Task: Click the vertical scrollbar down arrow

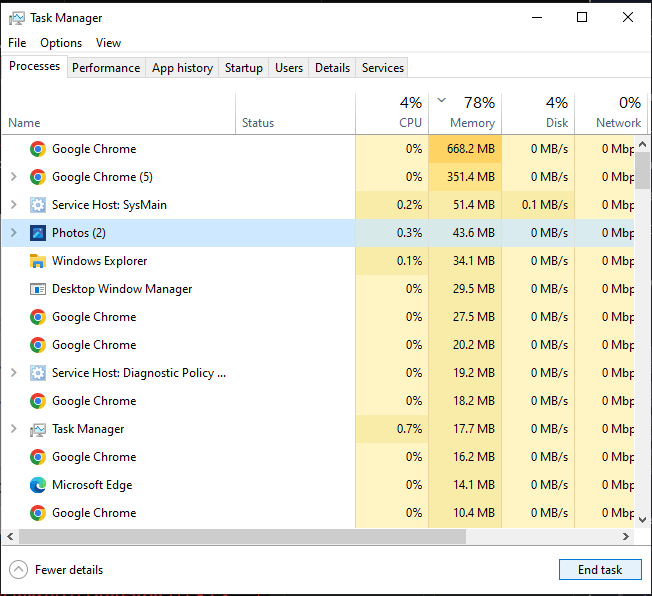Action: coord(642,520)
